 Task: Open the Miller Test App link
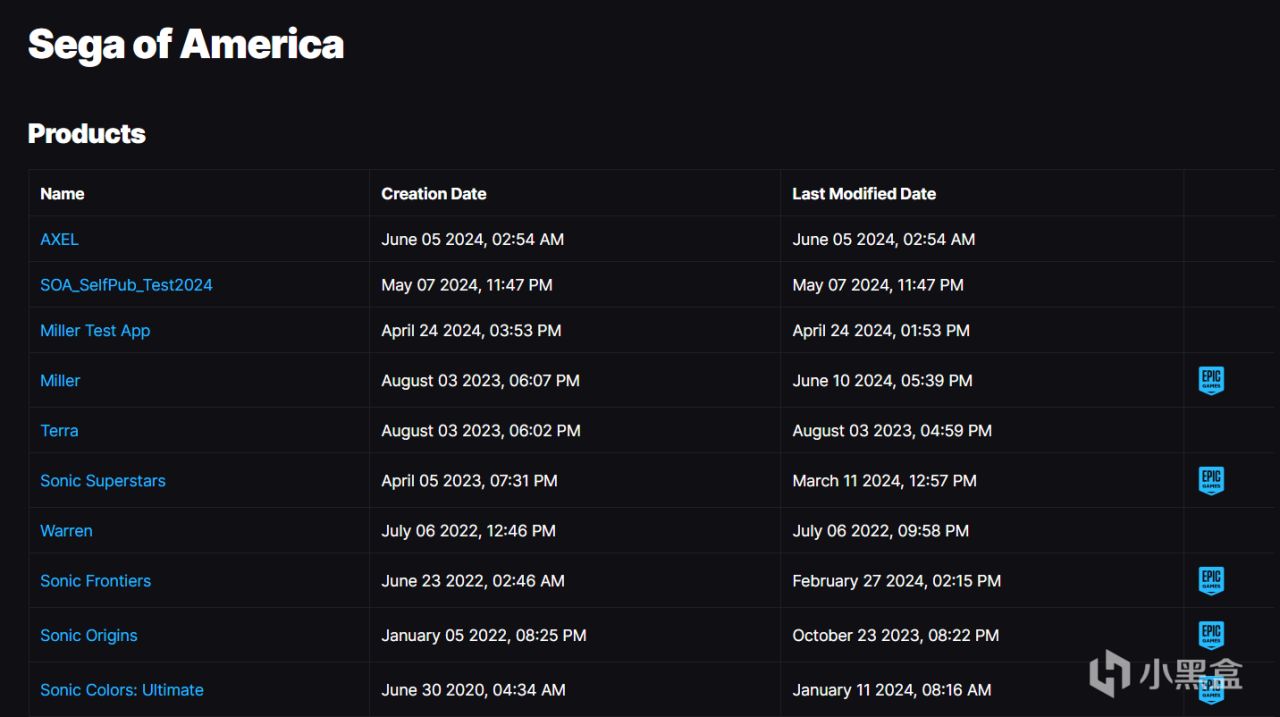point(95,330)
